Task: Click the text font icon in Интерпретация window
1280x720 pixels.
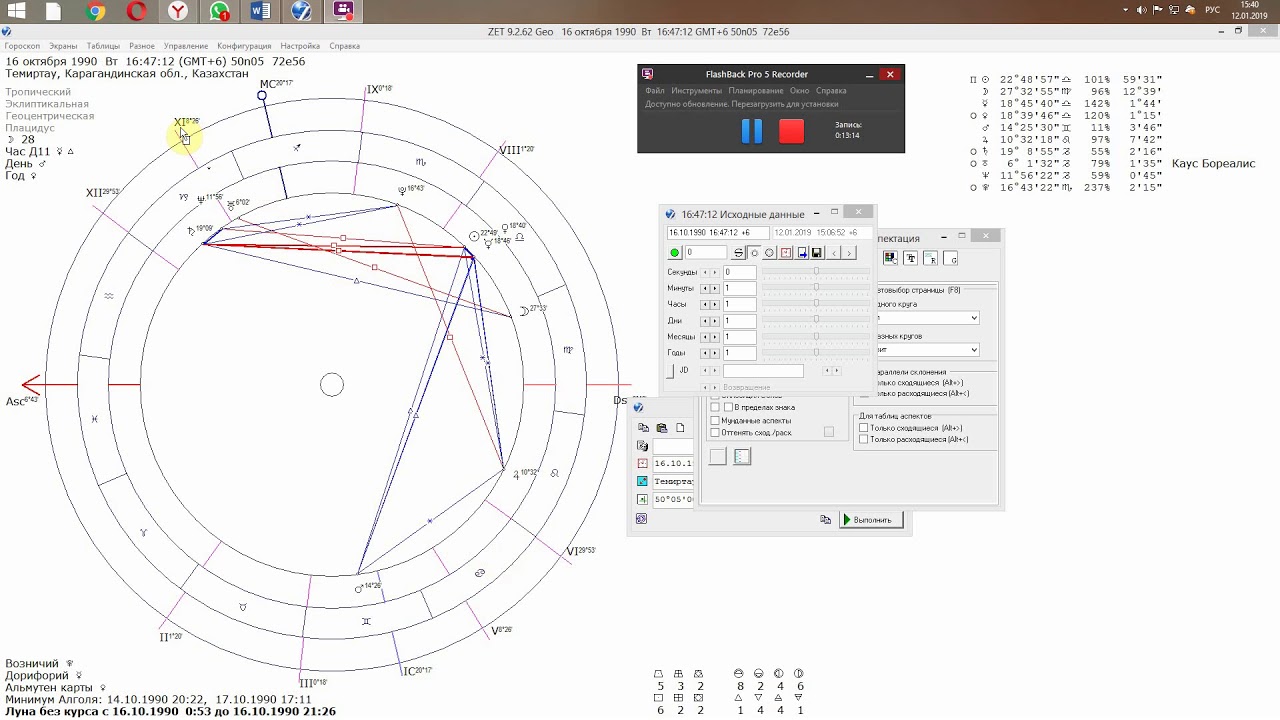Action: 911,258
